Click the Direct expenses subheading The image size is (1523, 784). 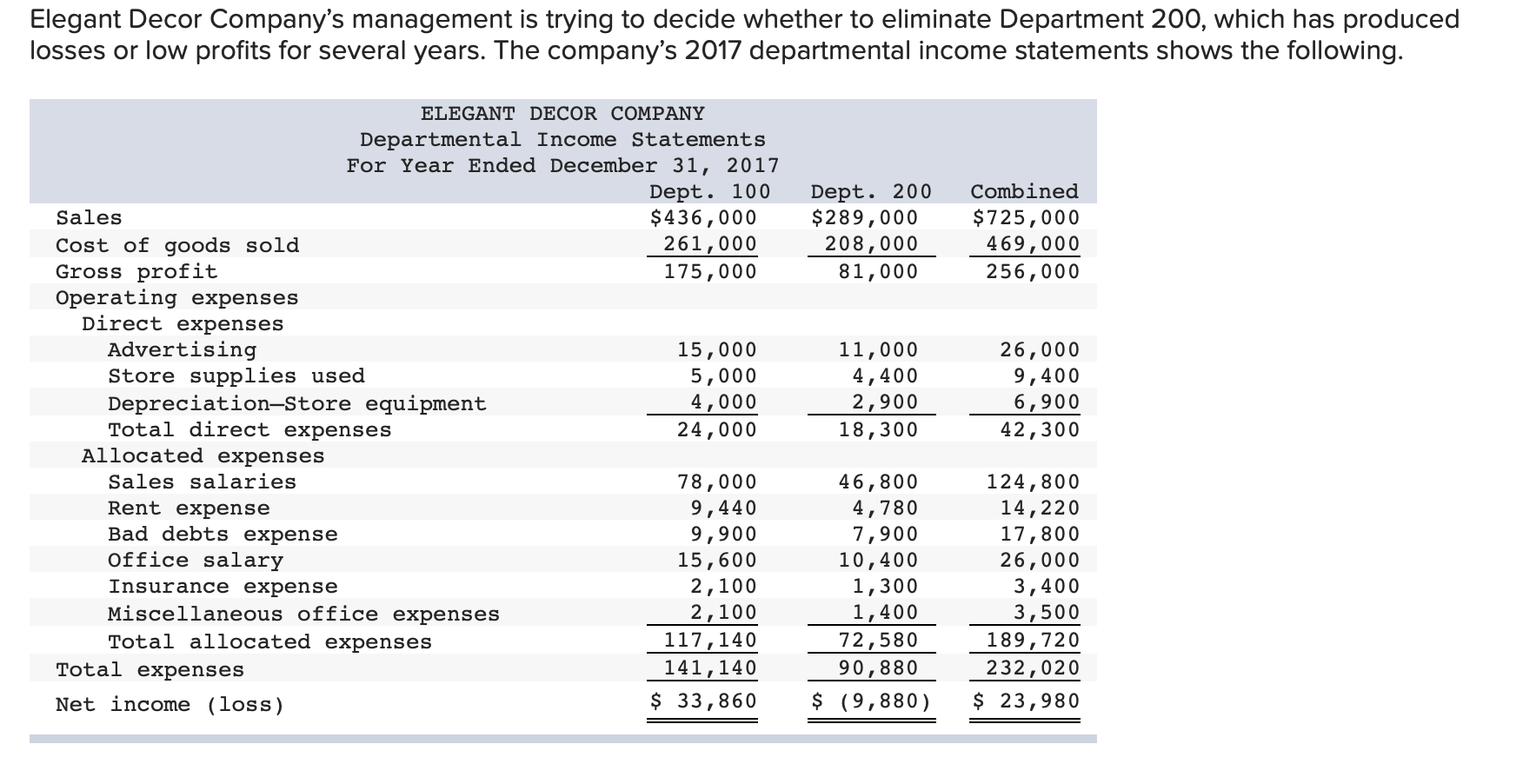[183, 323]
